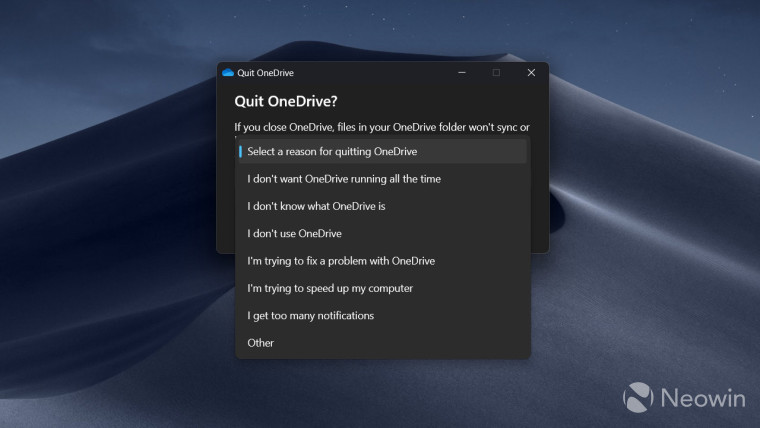The height and width of the screenshot is (428, 760).
Task: Choose 'I'm trying to speed up my computer'
Action: (382, 288)
